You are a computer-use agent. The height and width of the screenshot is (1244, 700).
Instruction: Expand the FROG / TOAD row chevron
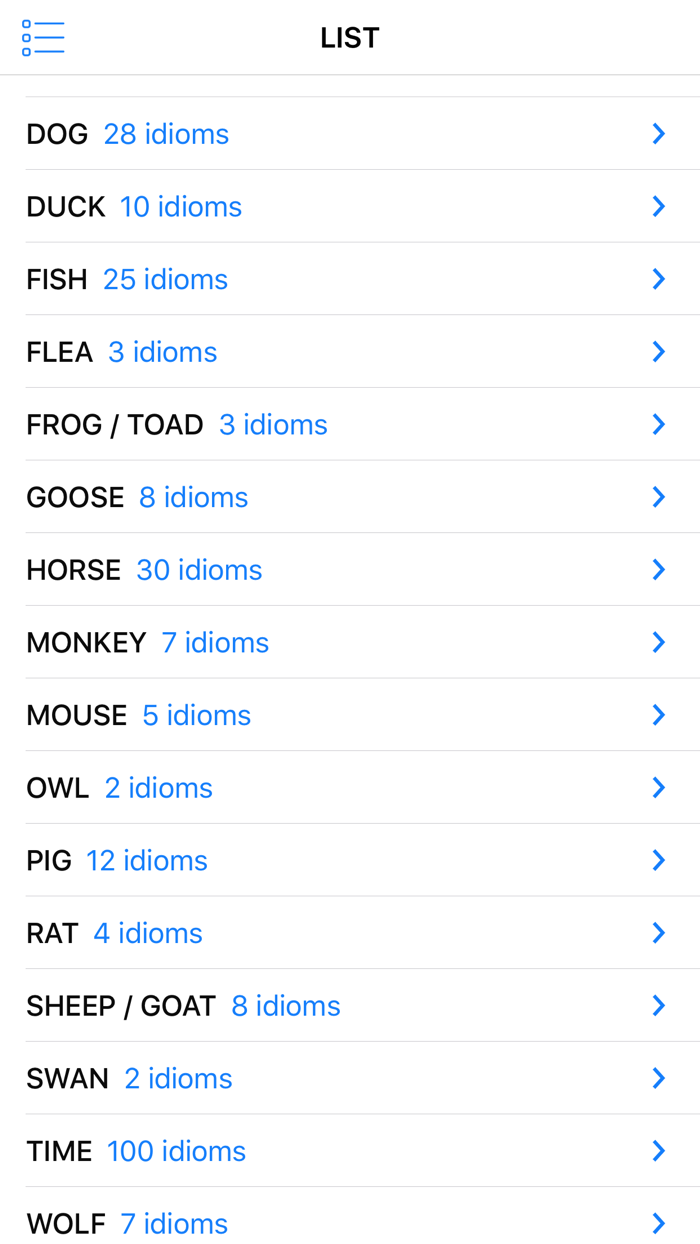[x=659, y=424]
